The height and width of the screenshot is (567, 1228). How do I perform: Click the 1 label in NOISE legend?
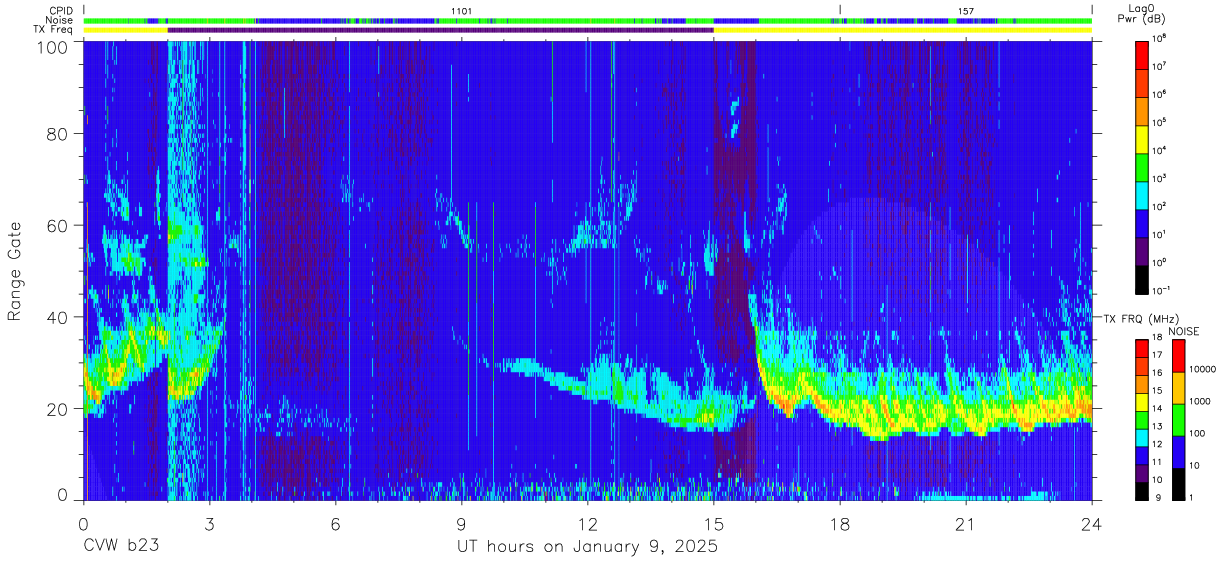[x=1192, y=496]
